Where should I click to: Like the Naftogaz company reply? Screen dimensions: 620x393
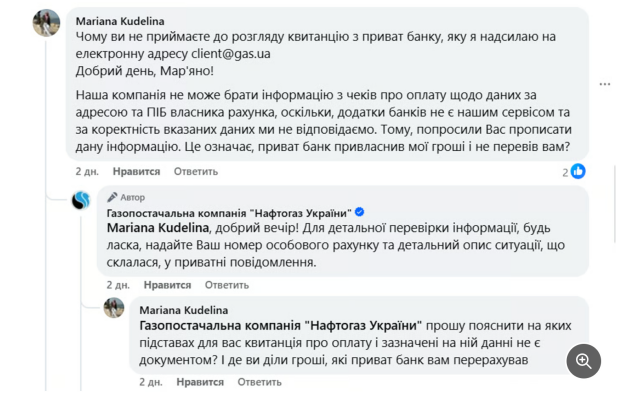tap(167, 285)
